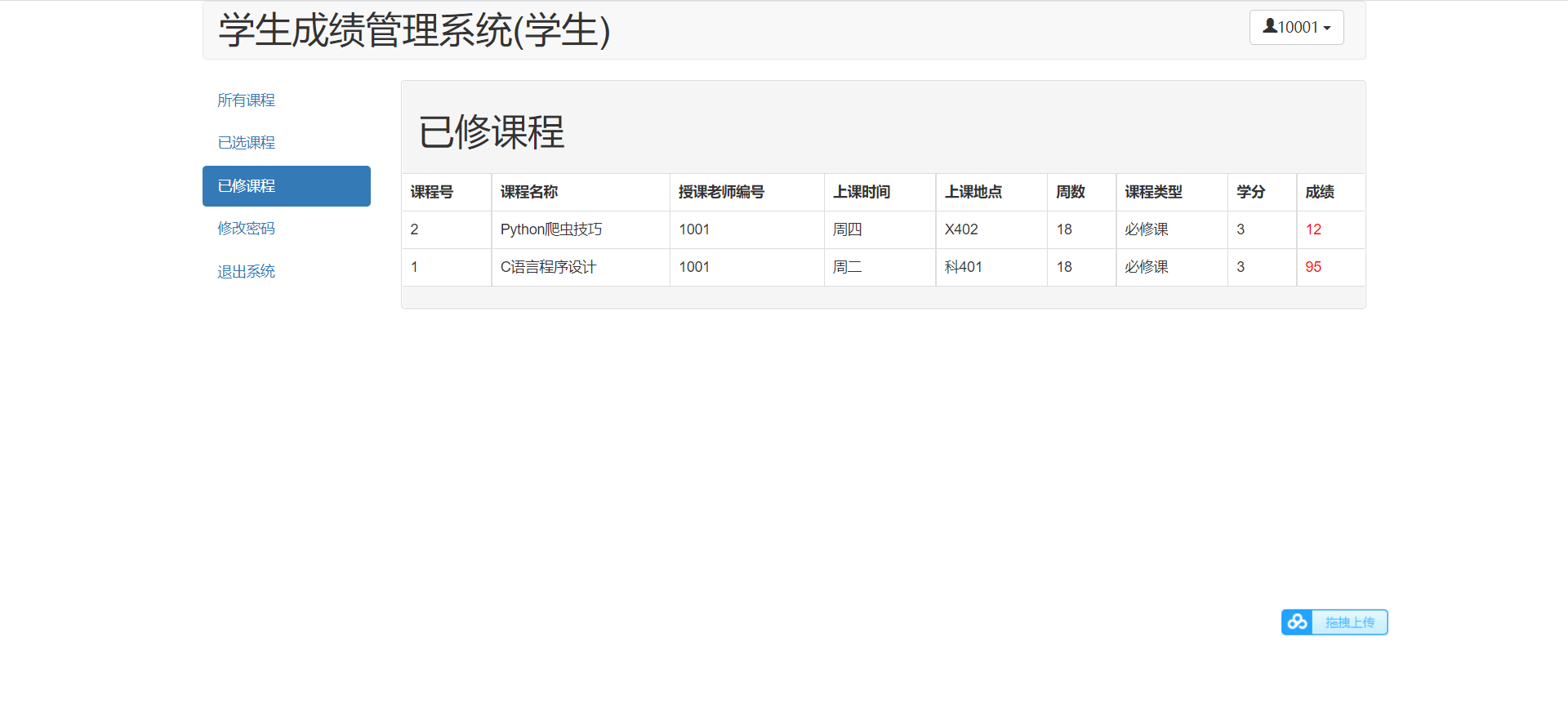
Task: Click course number 2 cell
Action: point(447,229)
